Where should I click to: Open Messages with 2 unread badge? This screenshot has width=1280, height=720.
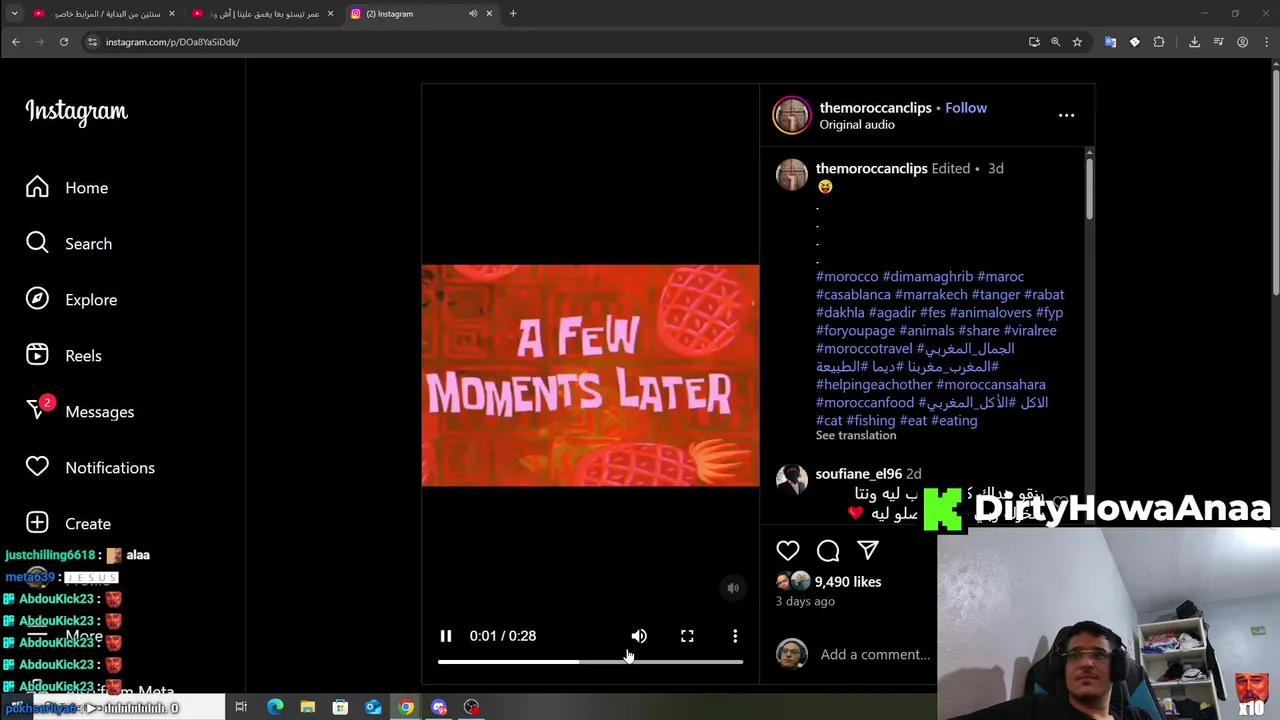coord(80,410)
